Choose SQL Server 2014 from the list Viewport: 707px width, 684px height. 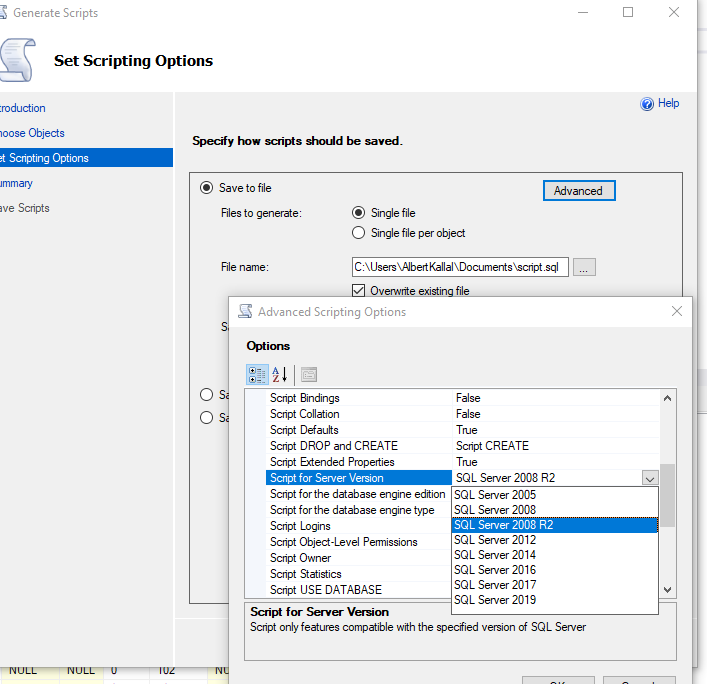[555, 555]
